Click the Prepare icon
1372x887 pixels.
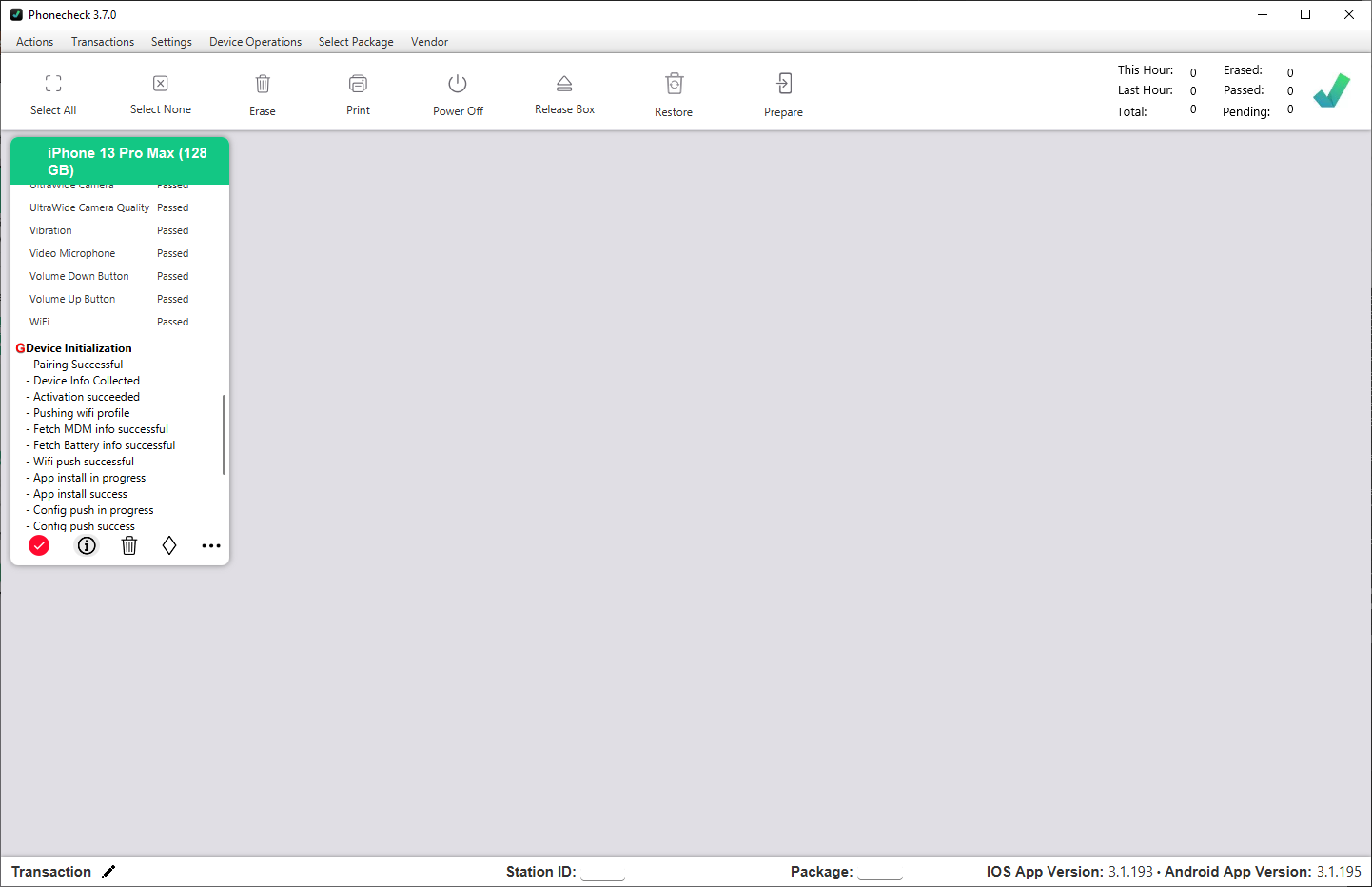tap(783, 84)
